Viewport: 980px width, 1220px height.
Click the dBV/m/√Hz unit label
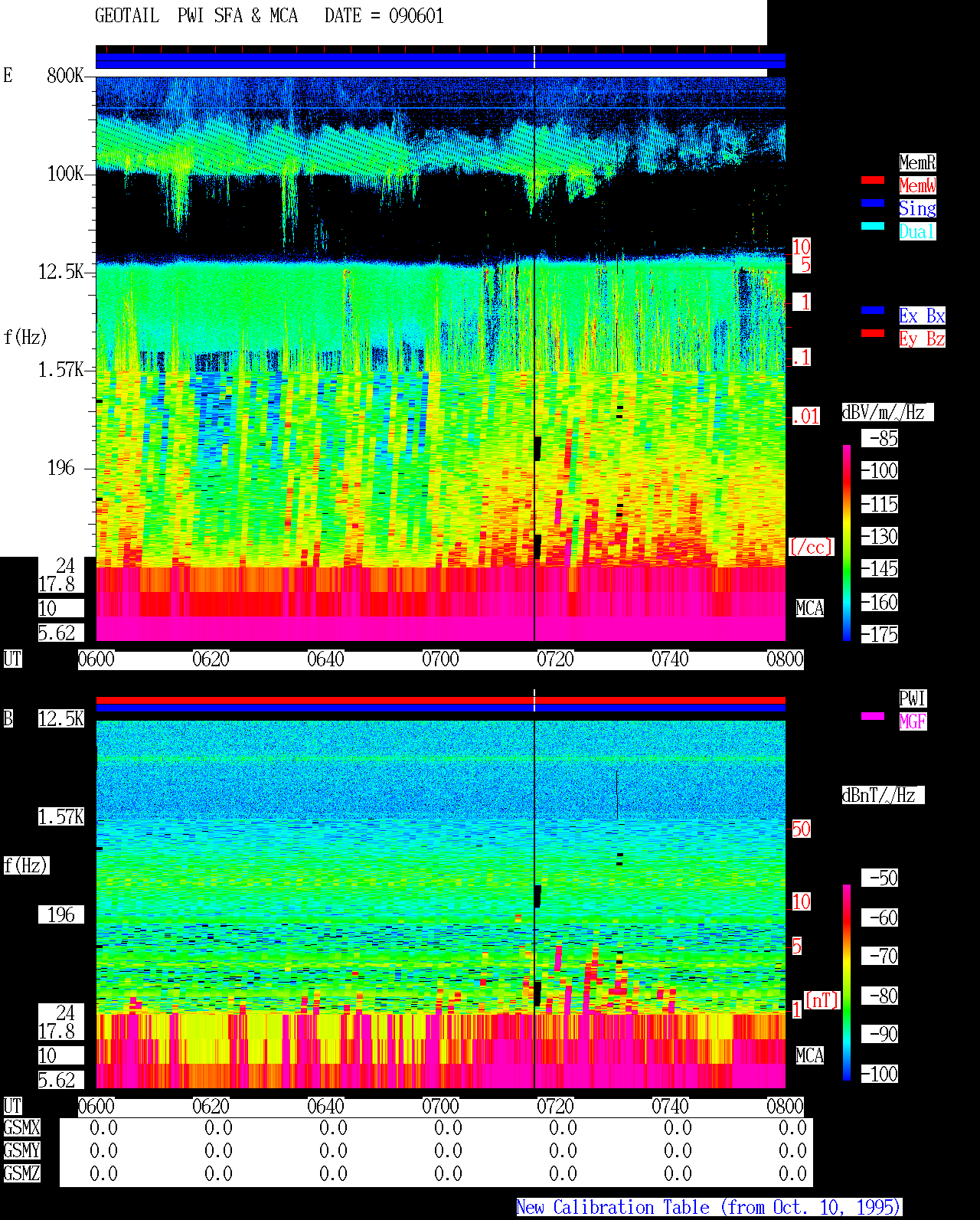tap(887, 412)
